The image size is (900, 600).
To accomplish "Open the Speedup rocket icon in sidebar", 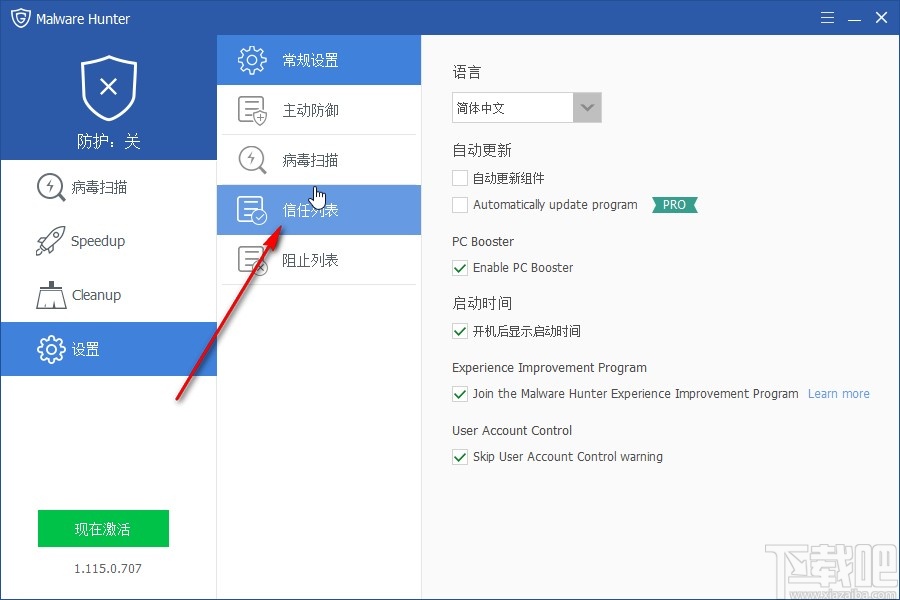I will [x=50, y=241].
